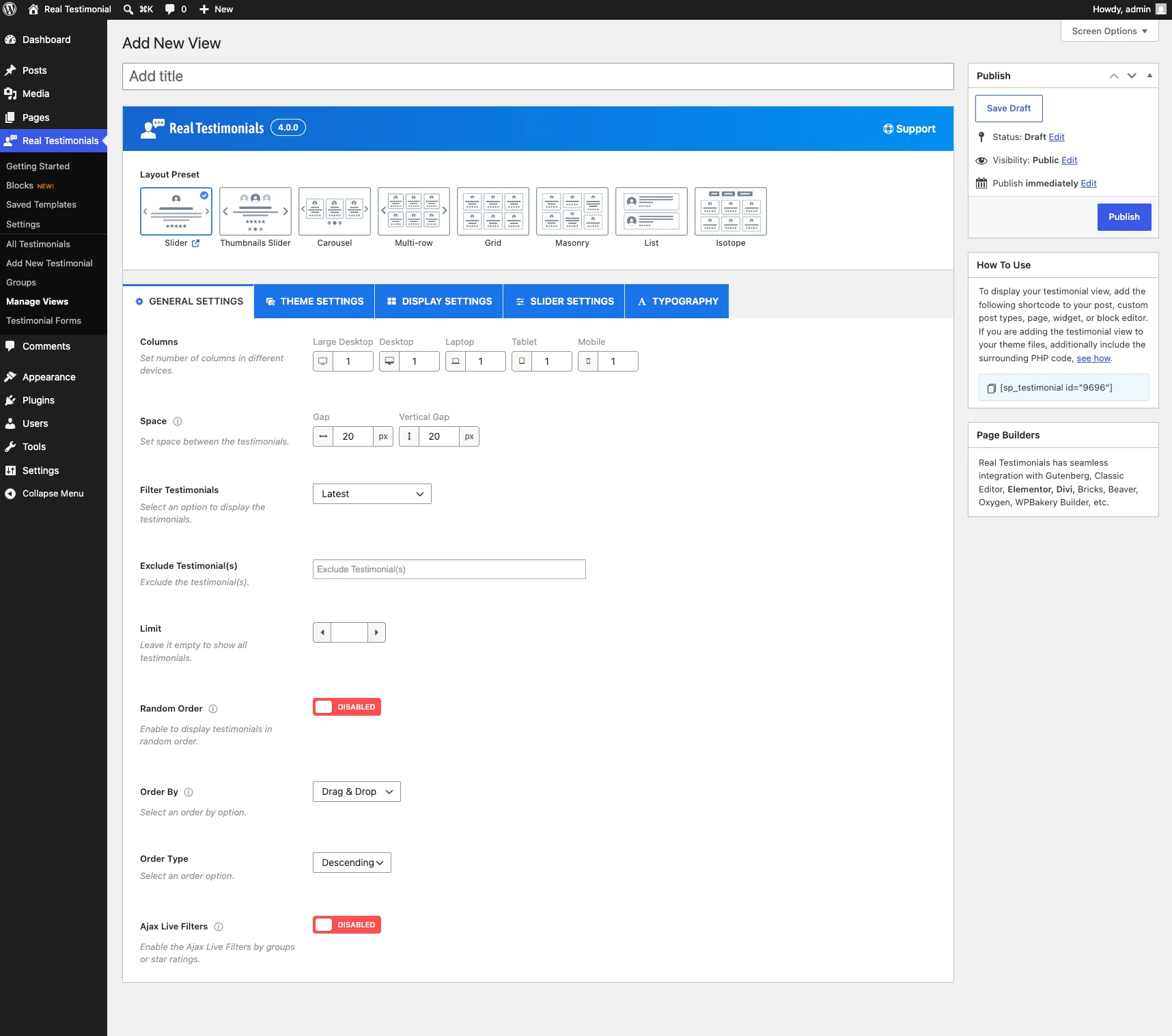Copy shortcode using the clipboard icon
The height and width of the screenshot is (1036, 1172).
click(x=991, y=388)
